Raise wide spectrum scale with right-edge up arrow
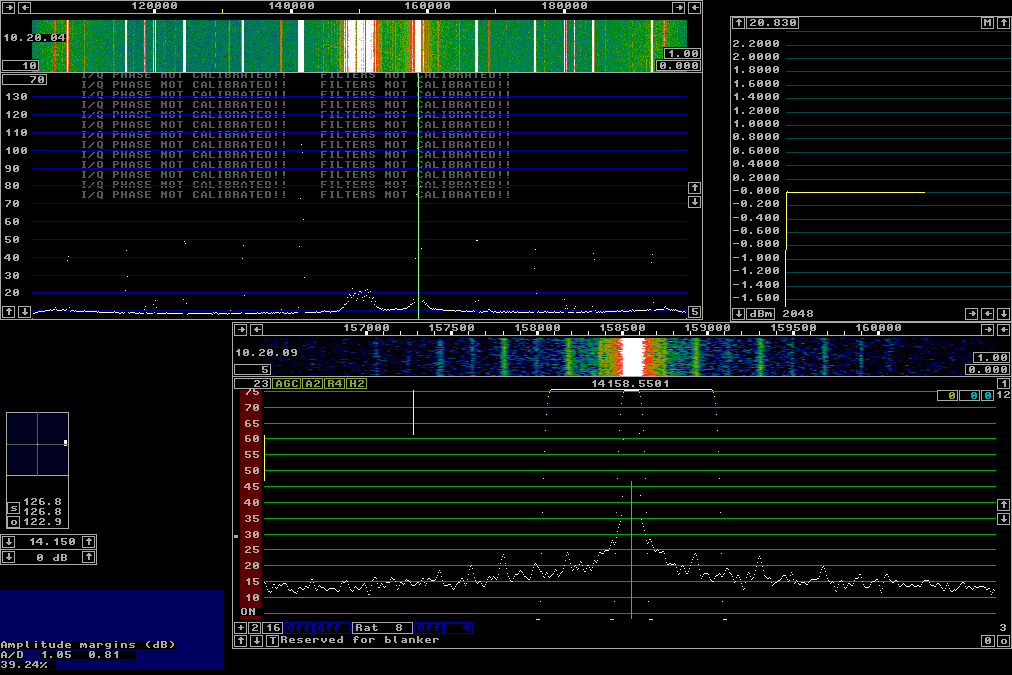This screenshot has width=1012, height=675. point(694,188)
